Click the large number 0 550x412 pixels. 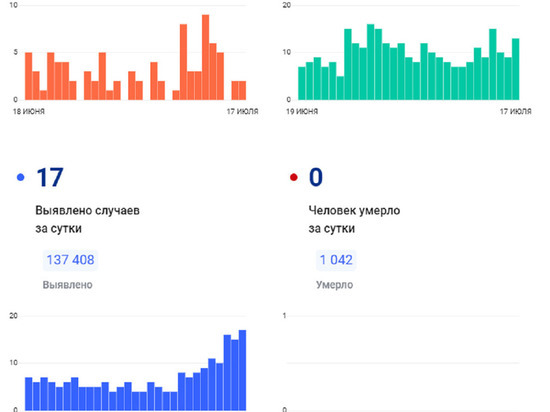click(316, 177)
